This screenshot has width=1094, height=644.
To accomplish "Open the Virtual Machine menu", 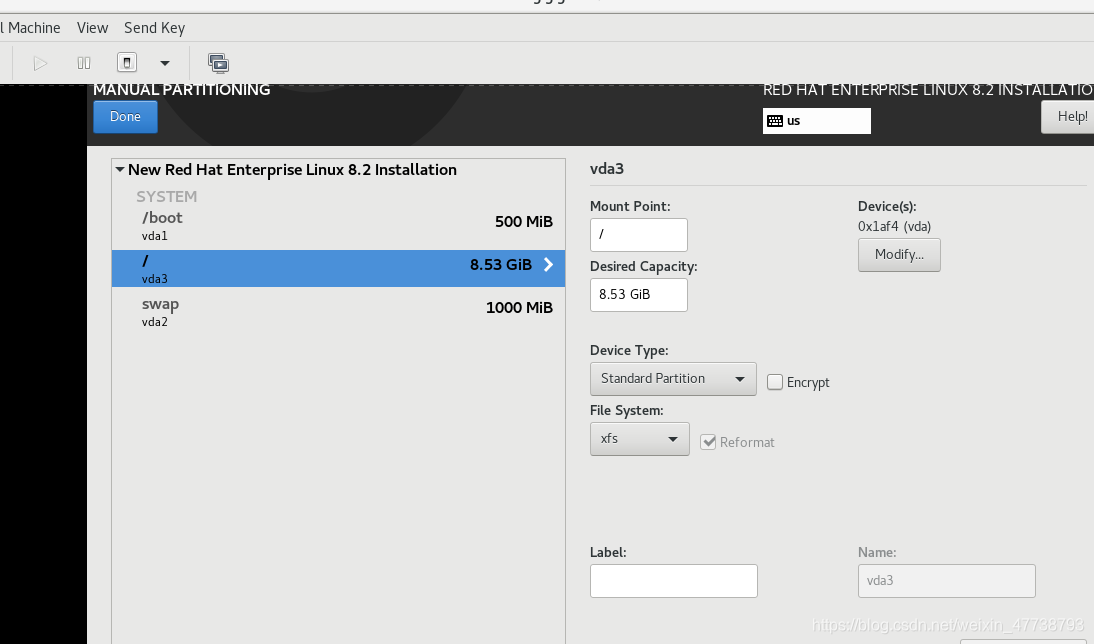I will 30,28.
